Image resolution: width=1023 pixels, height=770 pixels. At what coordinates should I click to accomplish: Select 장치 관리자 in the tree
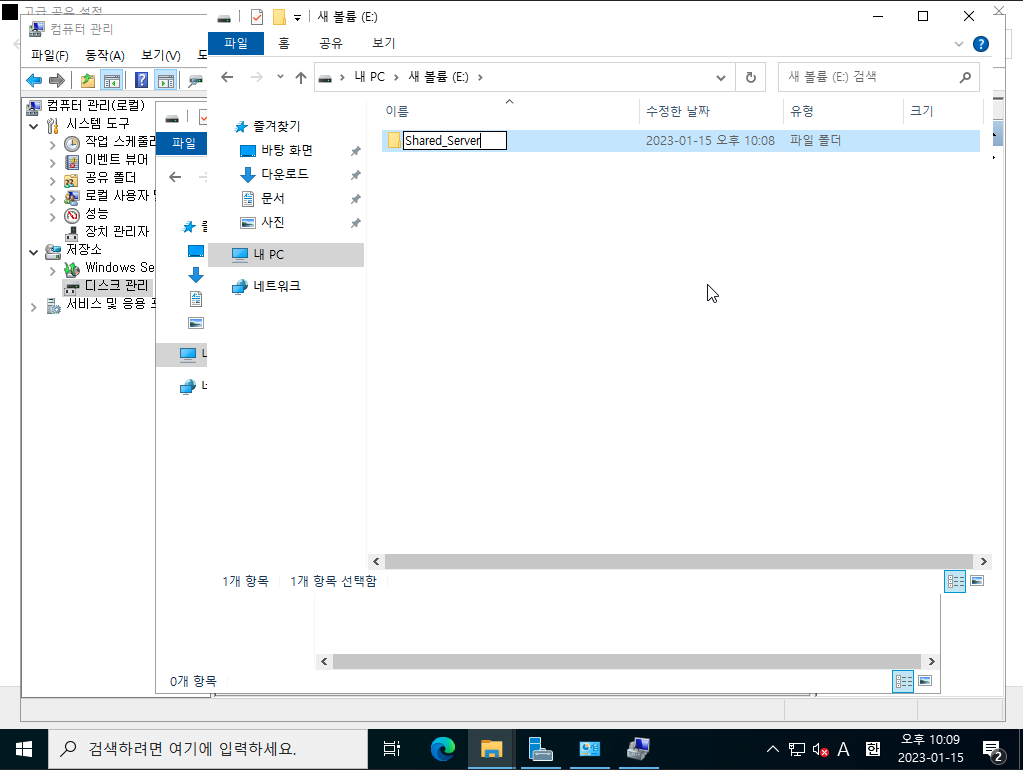117,231
